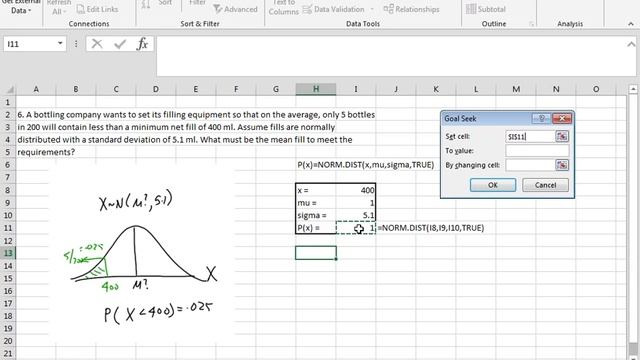The width and height of the screenshot is (640, 360).
Task: Select row 2 header
Action: click(8, 115)
